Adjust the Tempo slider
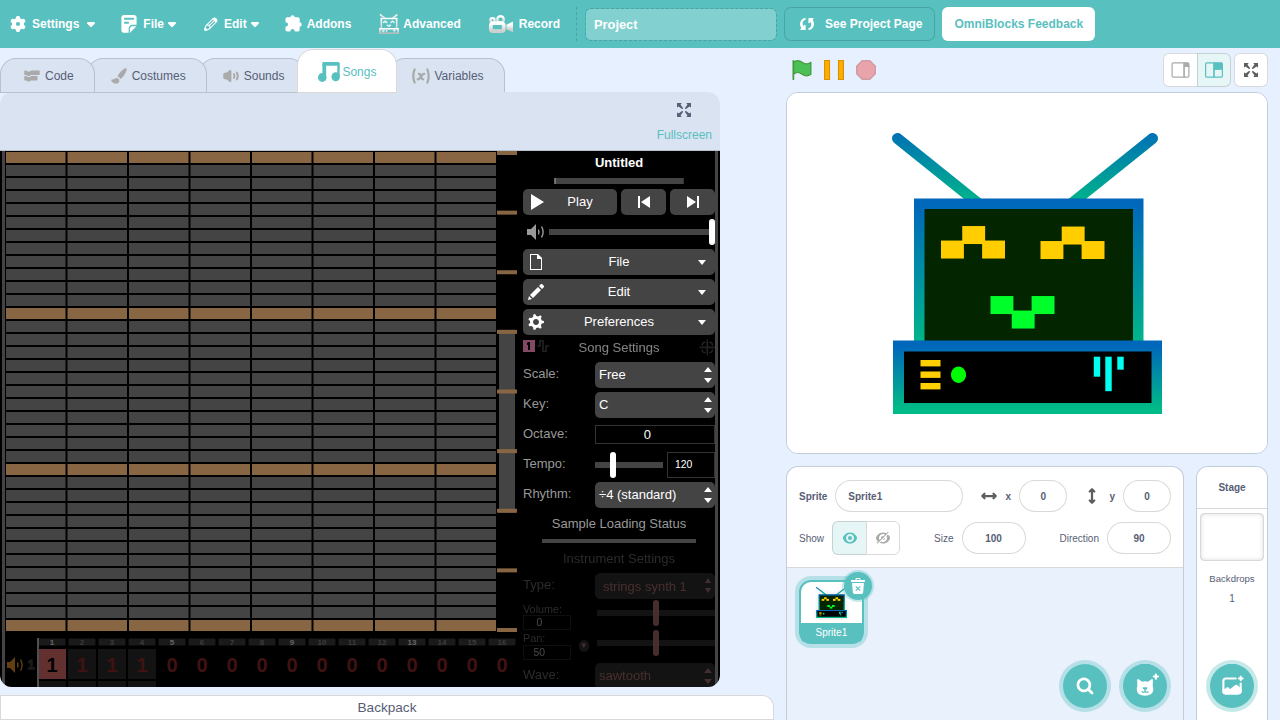This screenshot has height=720, width=1280. (629, 465)
